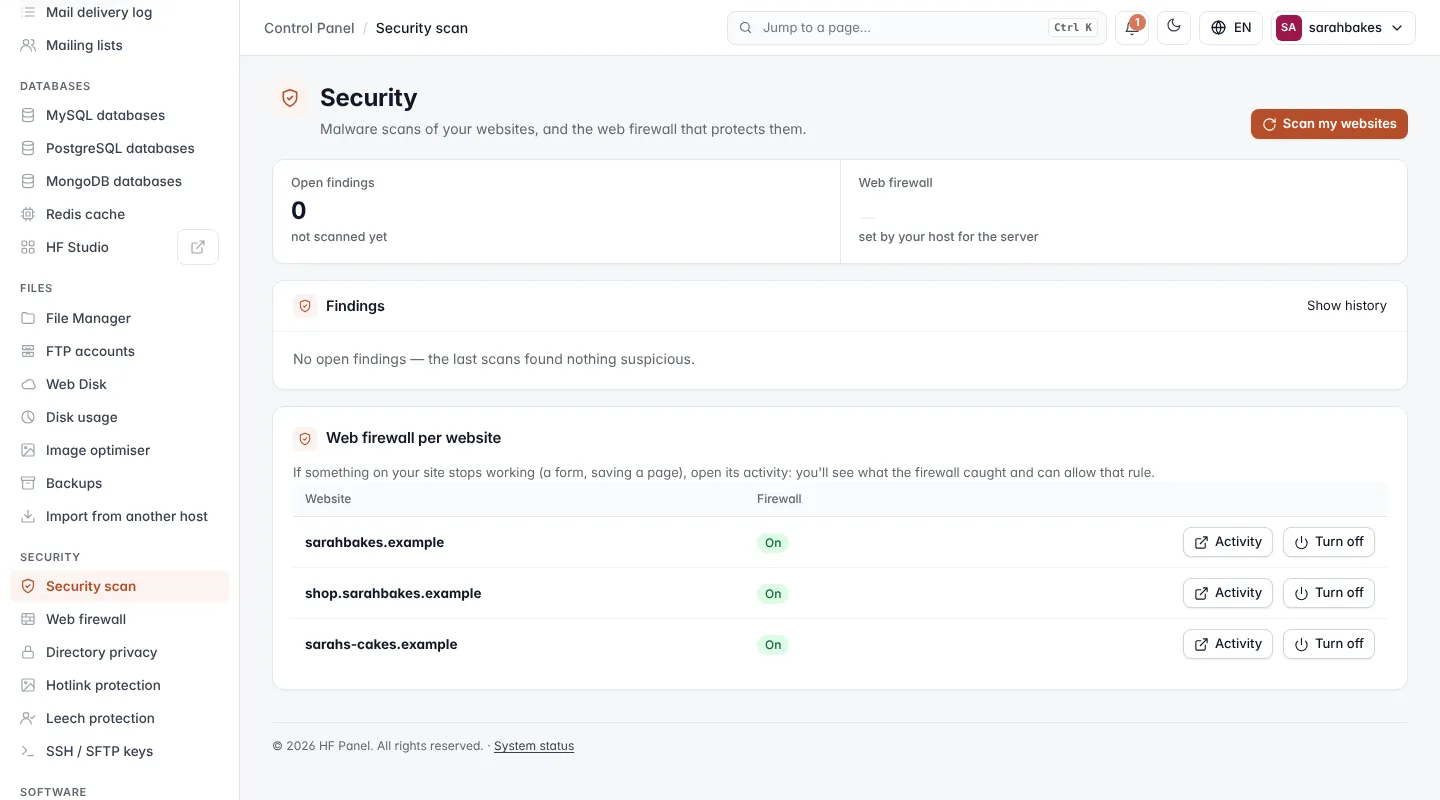Open notifications bell icon

1132,28
